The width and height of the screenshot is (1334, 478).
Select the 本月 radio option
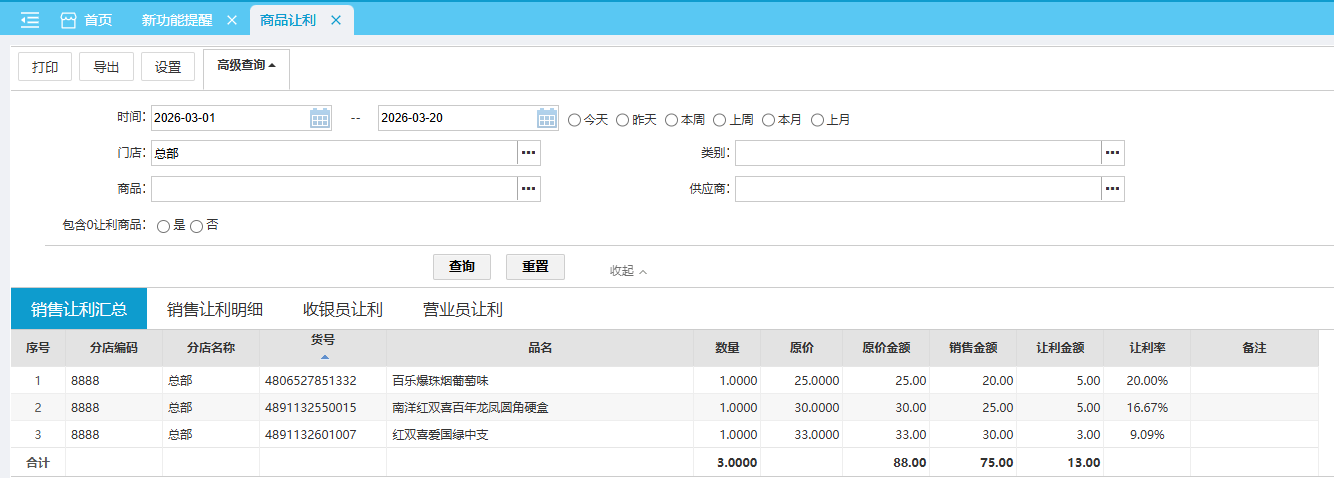coord(769,120)
